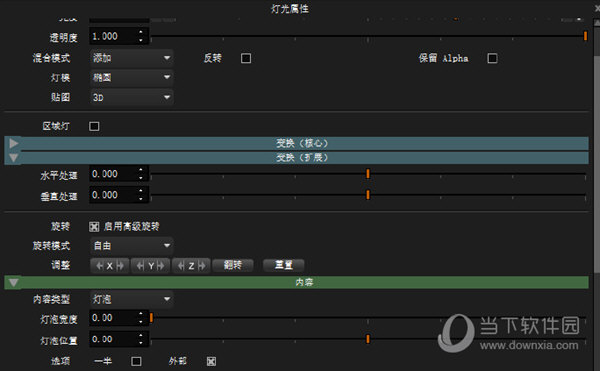Collapse the 内容 section triangle
Viewport: 600px width, 371px height.
tap(14, 283)
